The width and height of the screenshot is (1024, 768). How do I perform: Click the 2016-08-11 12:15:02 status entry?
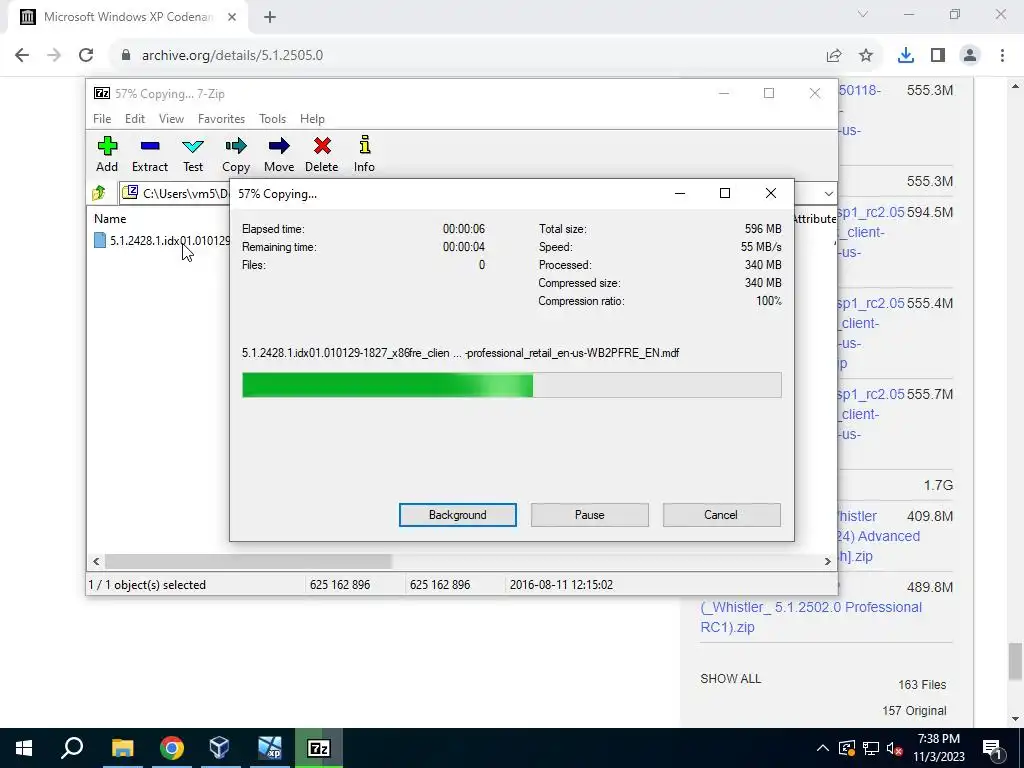561,584
